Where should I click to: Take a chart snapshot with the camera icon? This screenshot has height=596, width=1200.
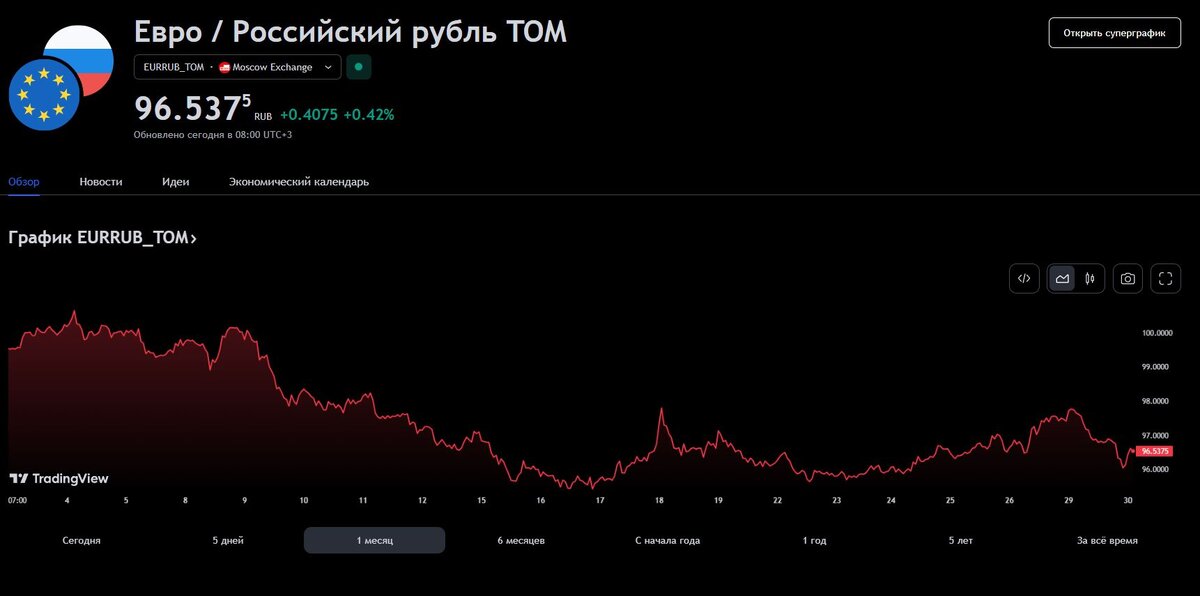pyautogui.click(x=1127, y=278)
